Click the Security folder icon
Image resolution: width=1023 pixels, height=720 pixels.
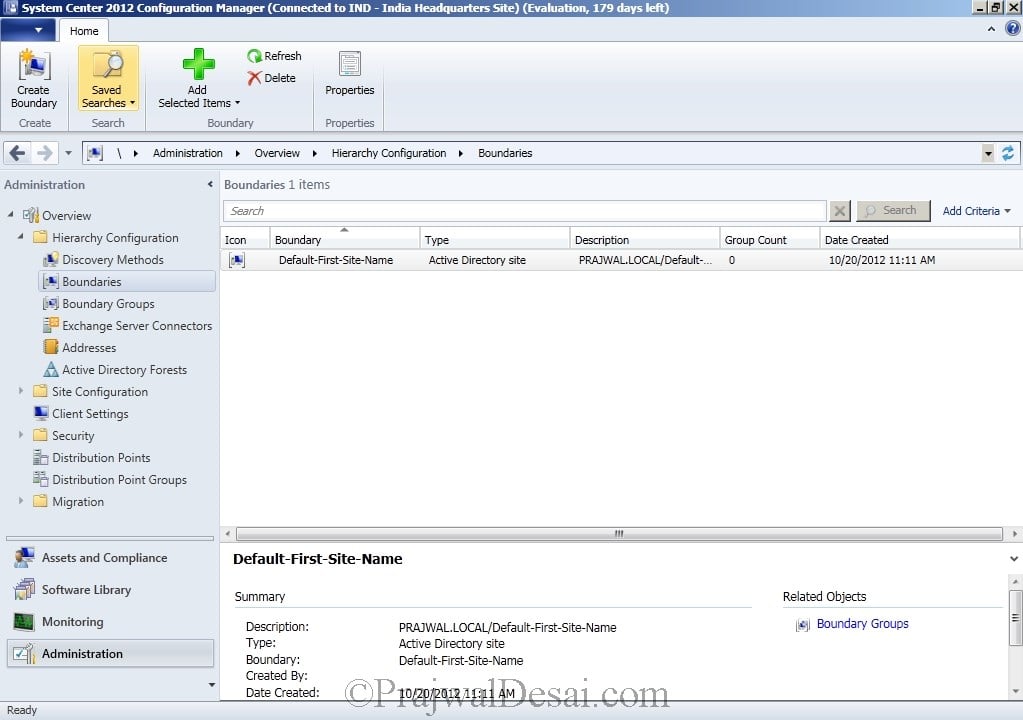pyautogui.click(x=40, y=435)
